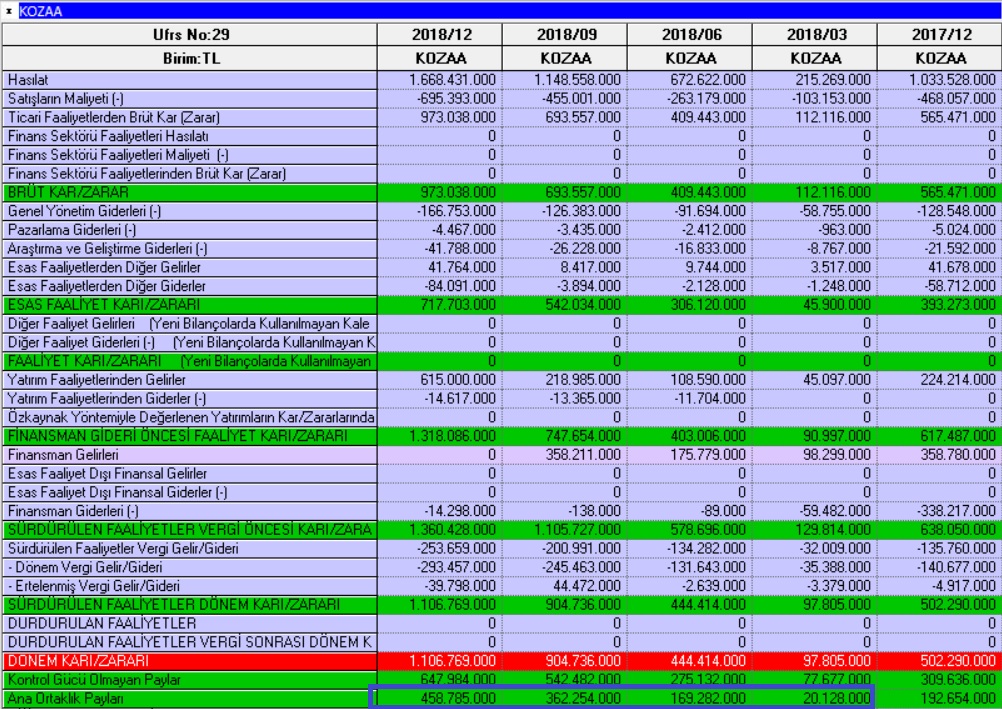Close the KOZAA panel with the x icon
Image resolution: width=1002 pixels, height=709 pixels.
(9, 11)
